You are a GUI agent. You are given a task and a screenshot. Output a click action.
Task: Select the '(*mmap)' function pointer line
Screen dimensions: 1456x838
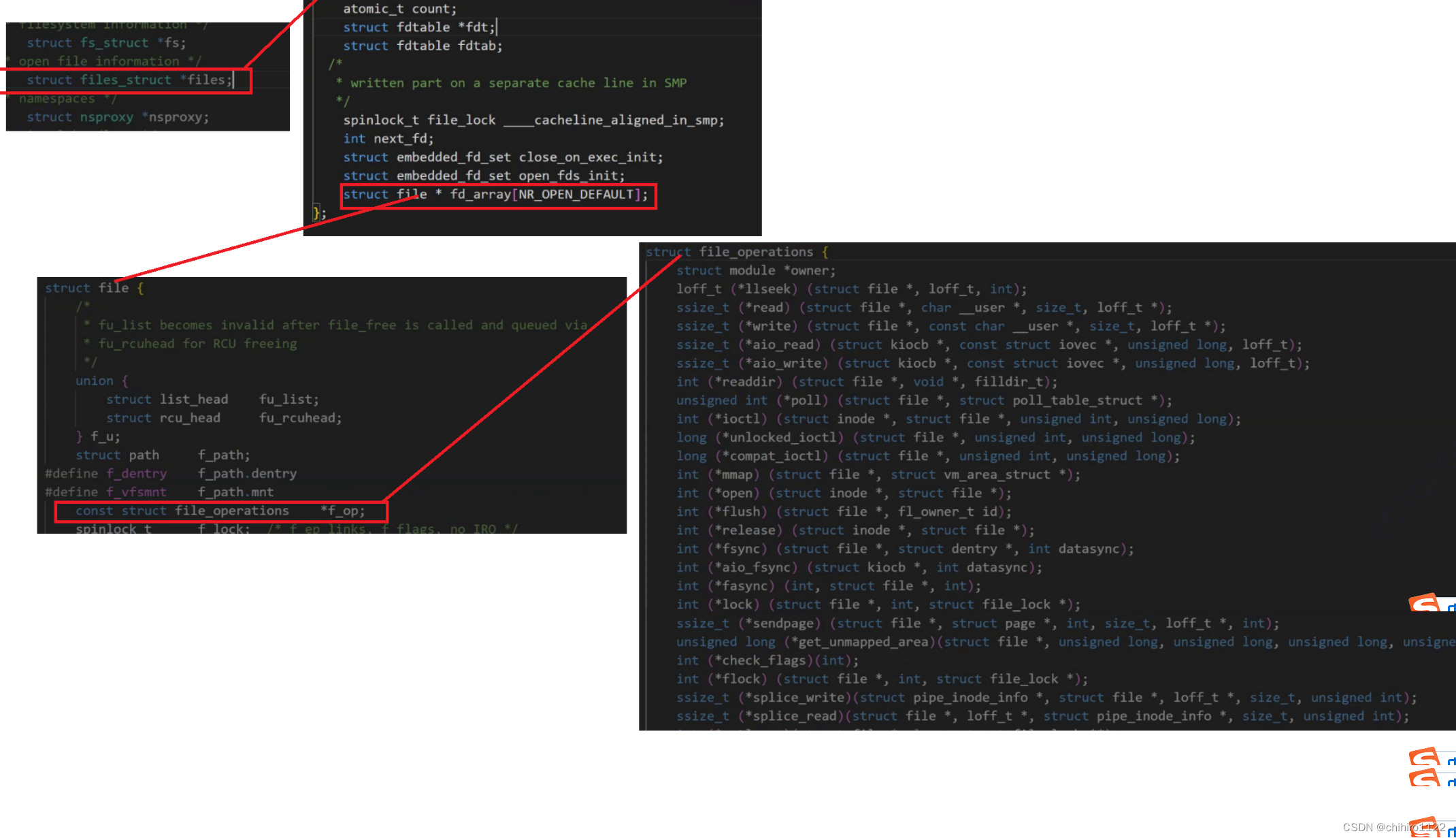point(878,474)
